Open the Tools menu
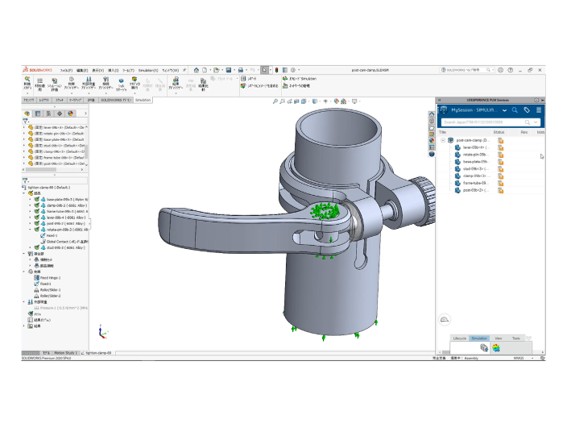Screen dimensions: 567x426 [x=128, y=70]
